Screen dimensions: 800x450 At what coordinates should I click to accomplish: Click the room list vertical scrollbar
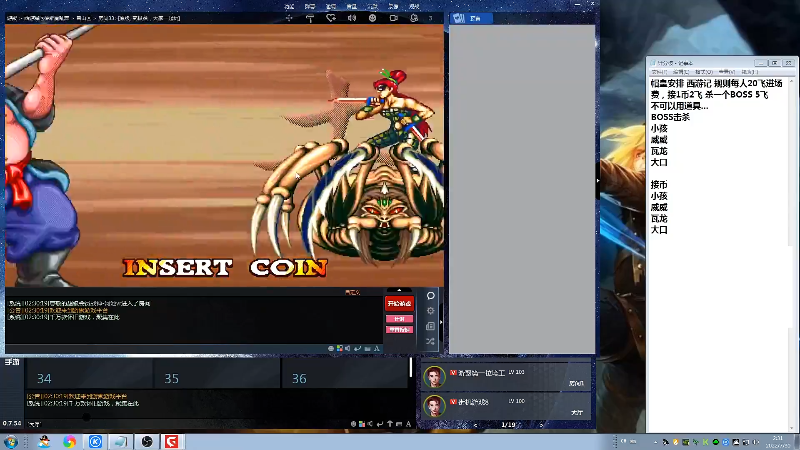(411, 367)
